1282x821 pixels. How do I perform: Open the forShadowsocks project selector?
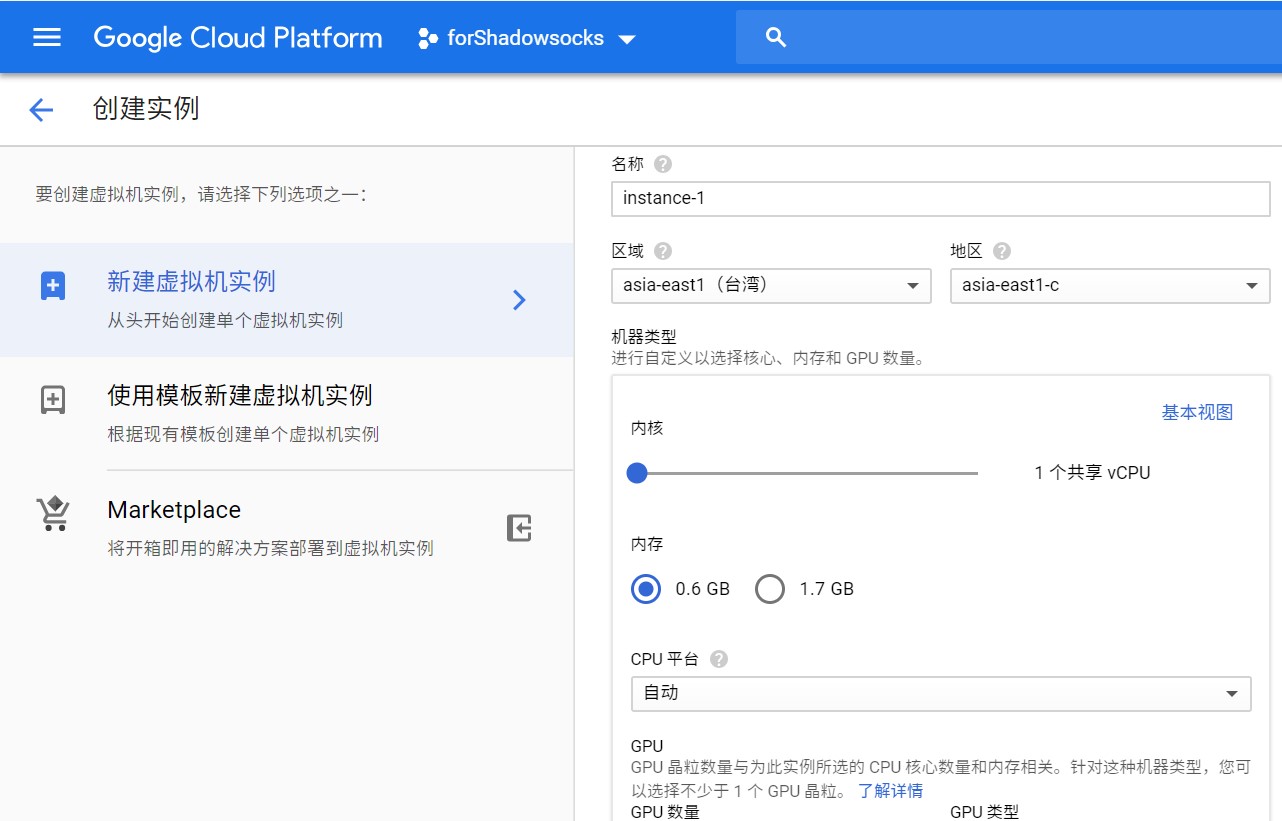pos(527,39)
